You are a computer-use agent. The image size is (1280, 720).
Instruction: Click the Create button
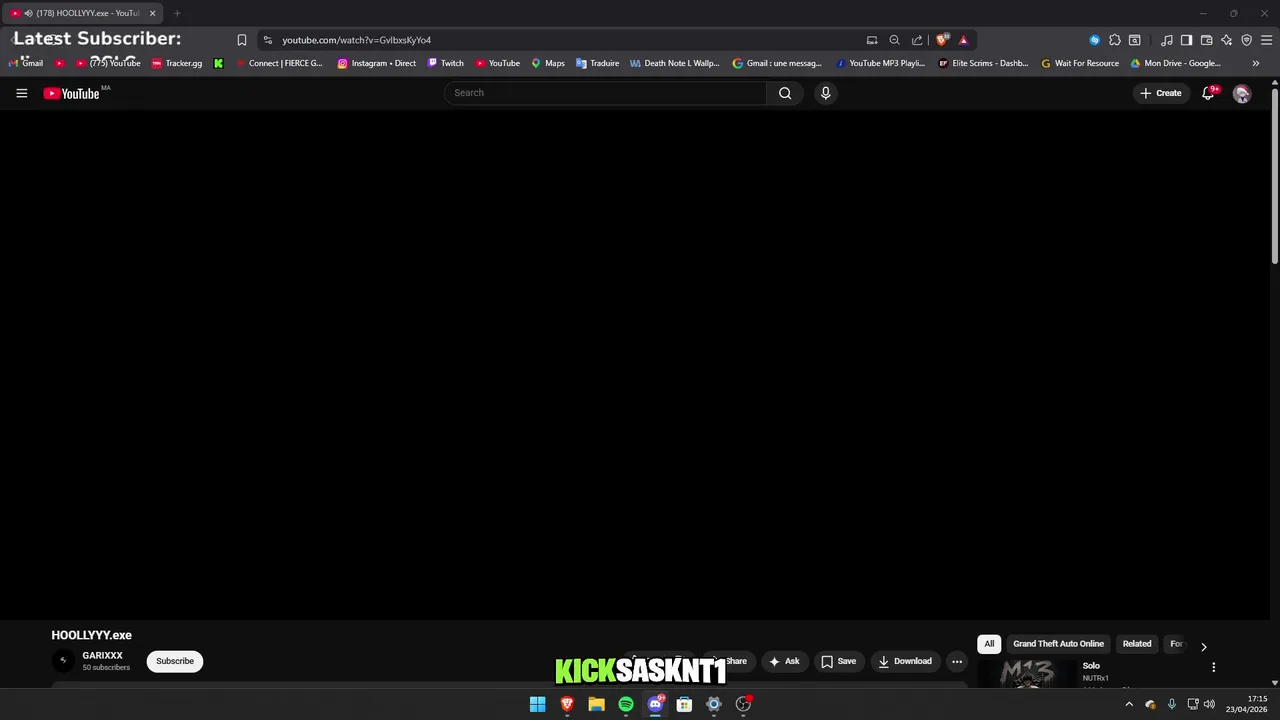tap(1161, 93)
